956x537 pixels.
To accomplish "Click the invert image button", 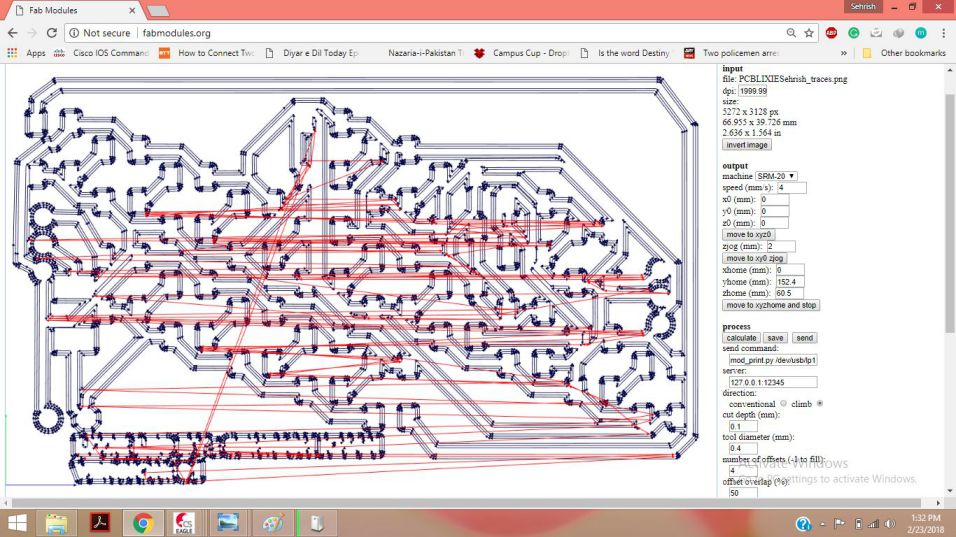I will [x=747, y=145].
